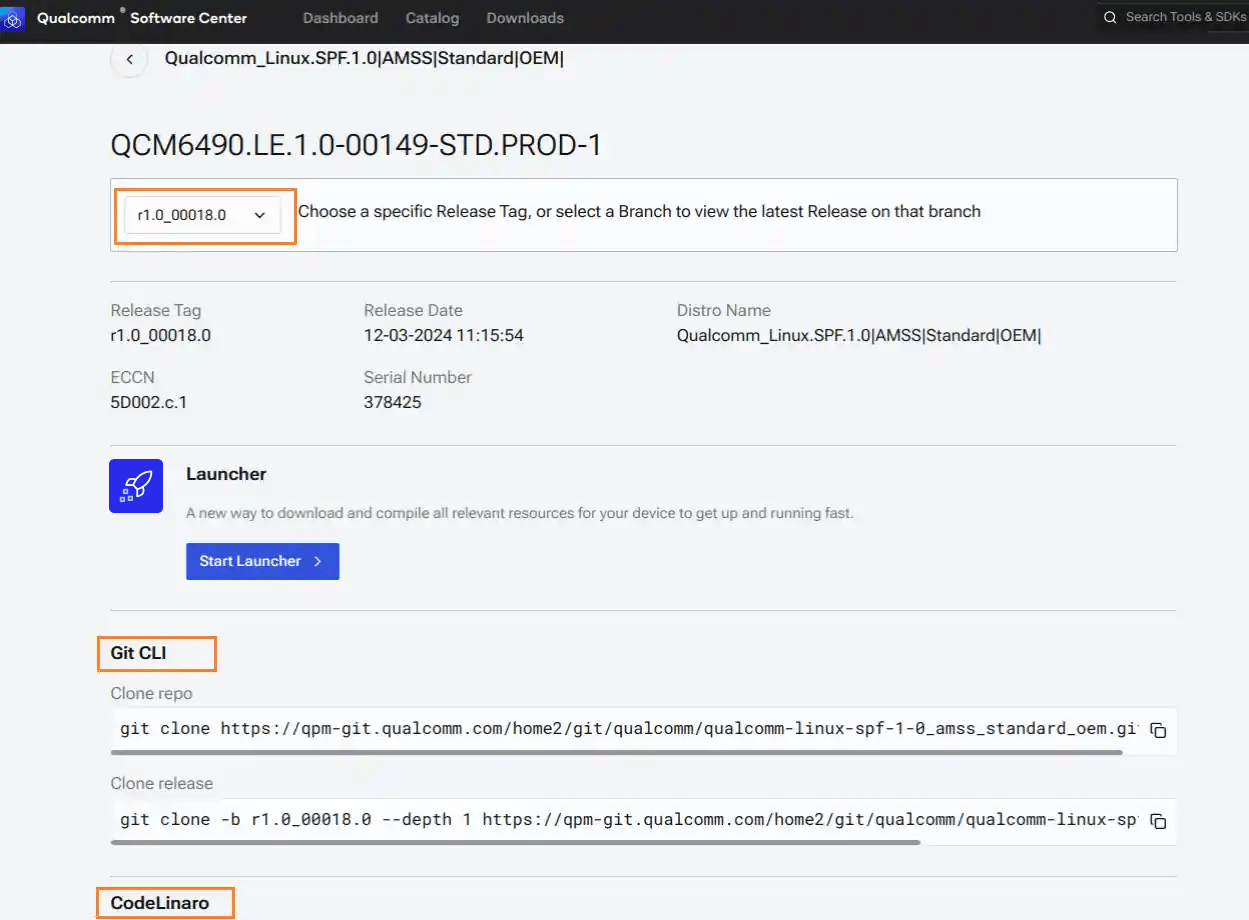
Task: Click the search magnifier icon
Action: click(1109, 18)
